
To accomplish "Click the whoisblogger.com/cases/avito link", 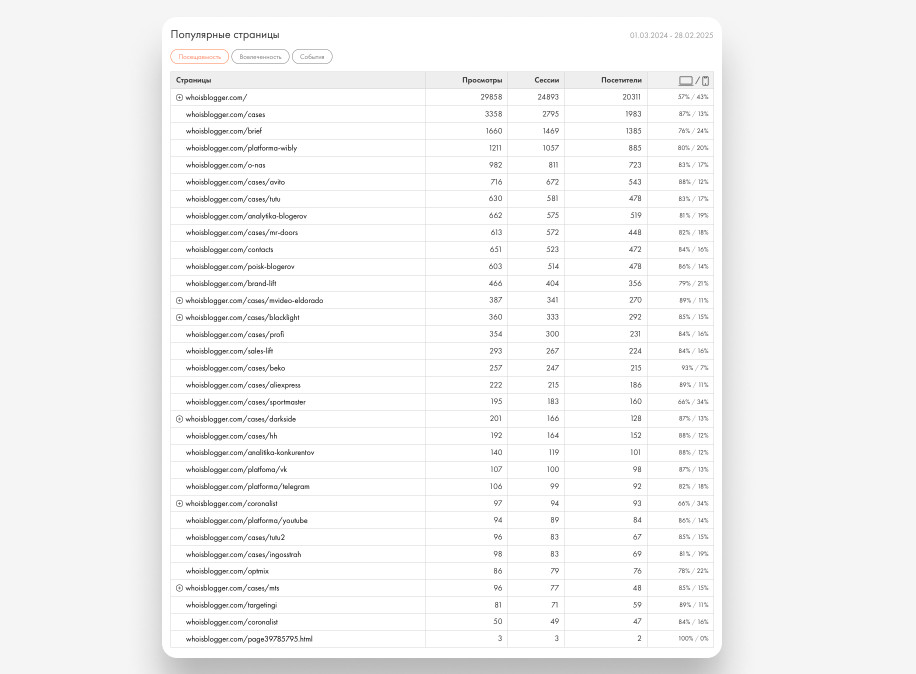I will tap(222, 182).
